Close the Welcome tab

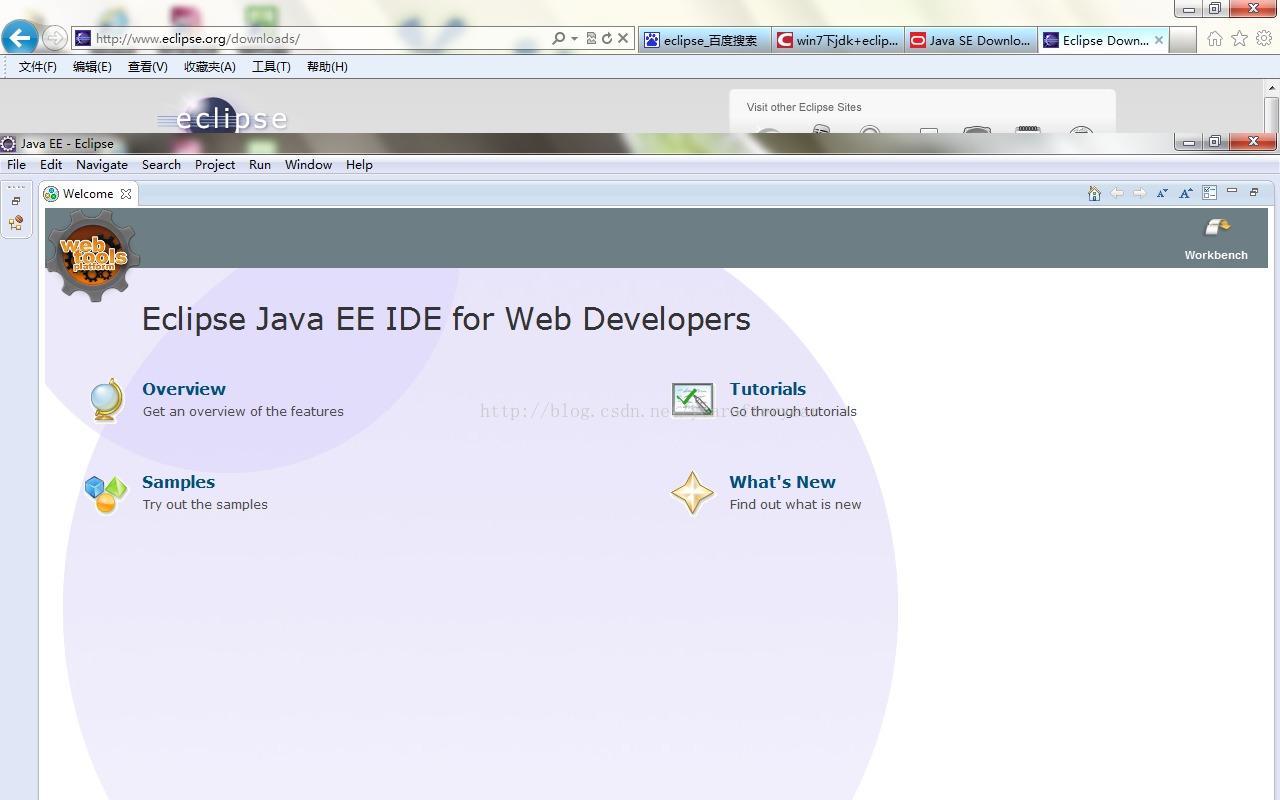[x=126, y=194]
